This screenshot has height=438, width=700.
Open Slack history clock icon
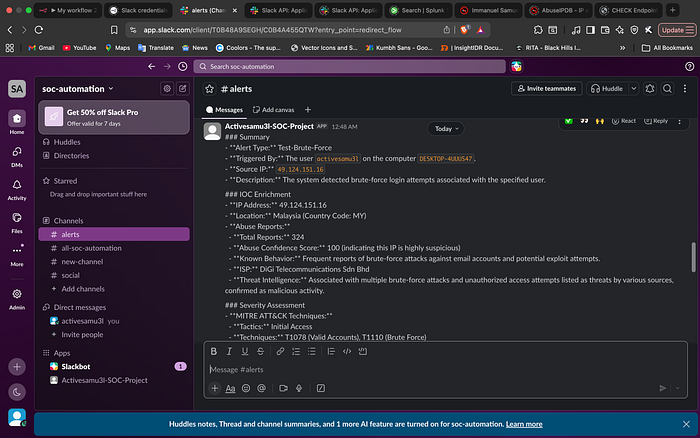coord(183,67)
